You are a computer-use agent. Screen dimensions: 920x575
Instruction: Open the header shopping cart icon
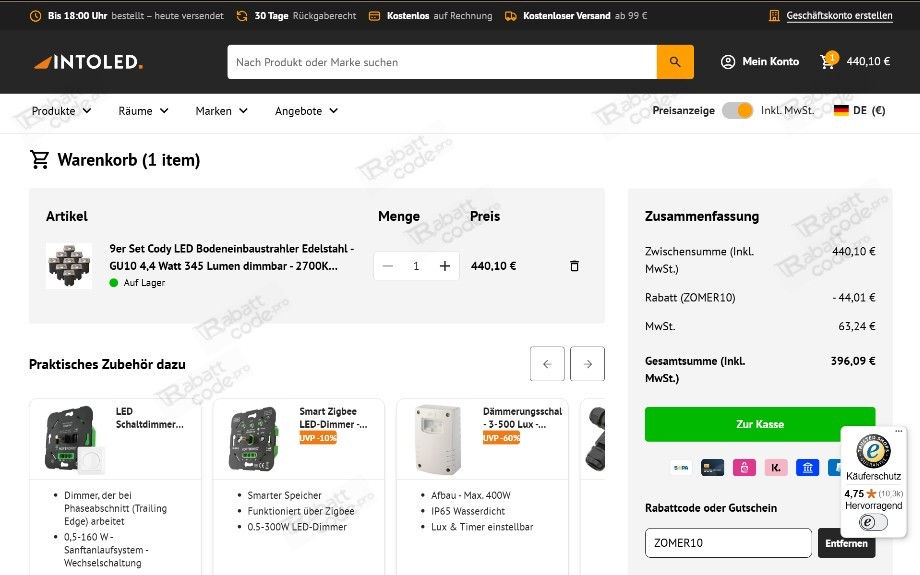(x=828, y=61)
